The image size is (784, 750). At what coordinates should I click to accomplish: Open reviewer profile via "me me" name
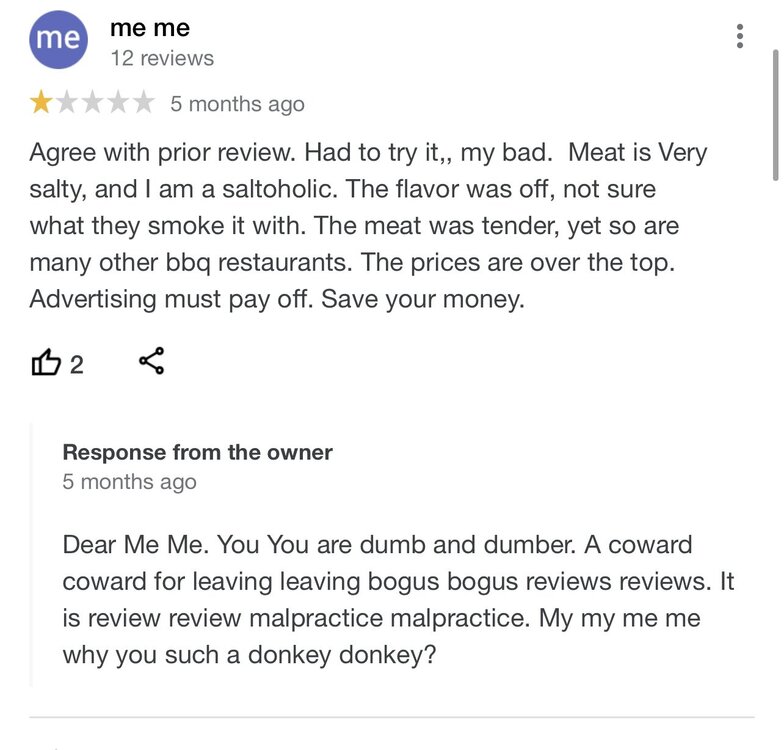pos(150,28)
